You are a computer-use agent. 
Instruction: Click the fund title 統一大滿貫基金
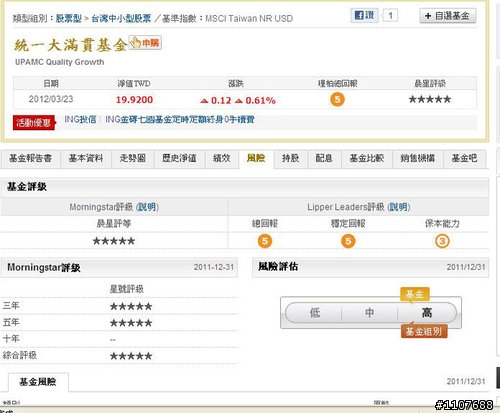[70, 45]
